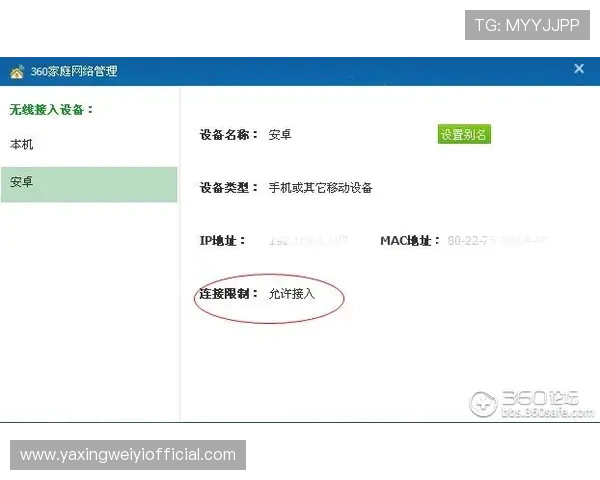600x480 pixels.
Task: Click the 连接限制 label
Action: tap(228, 294)
